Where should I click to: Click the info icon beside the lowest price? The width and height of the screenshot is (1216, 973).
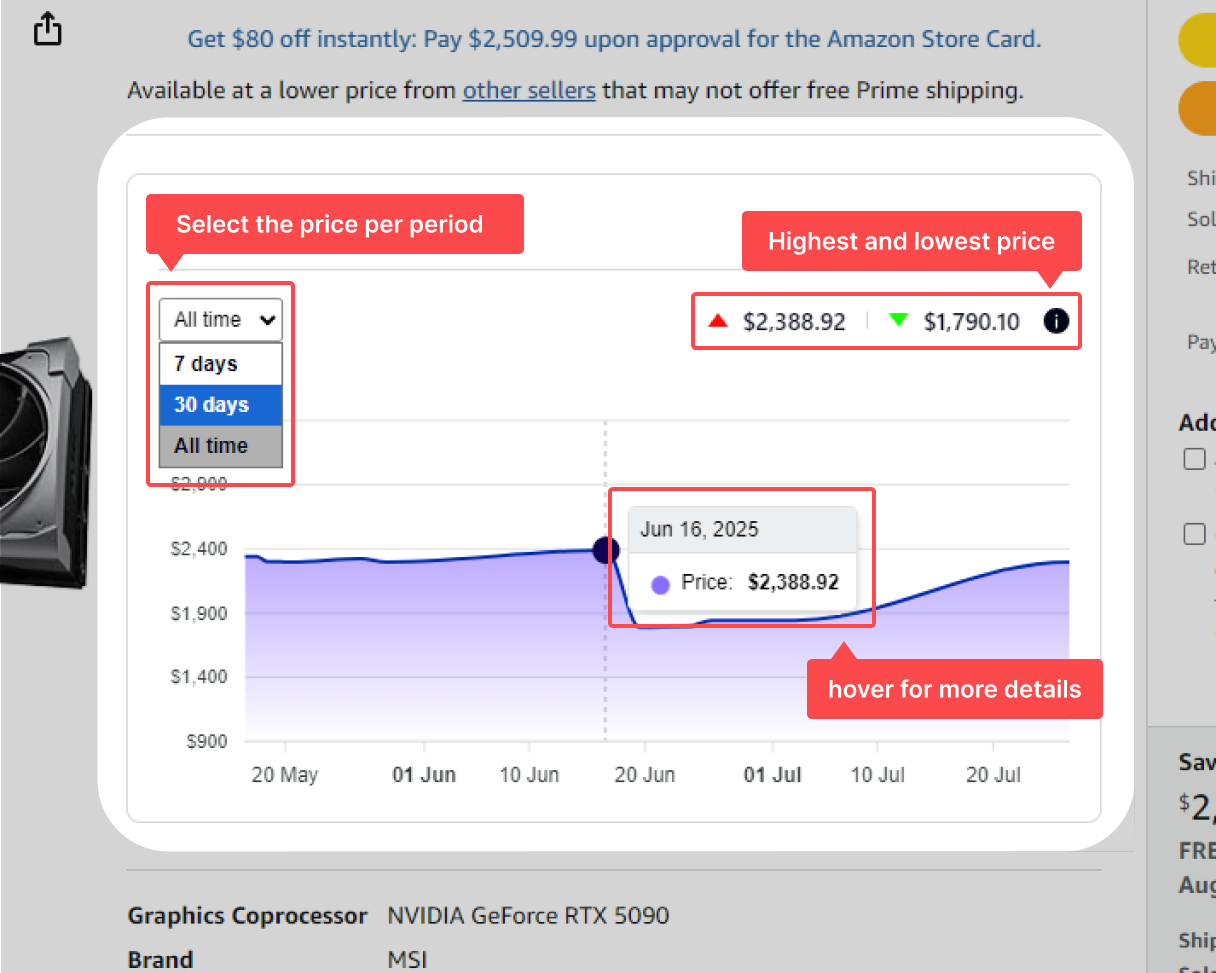pos(1055,321)
